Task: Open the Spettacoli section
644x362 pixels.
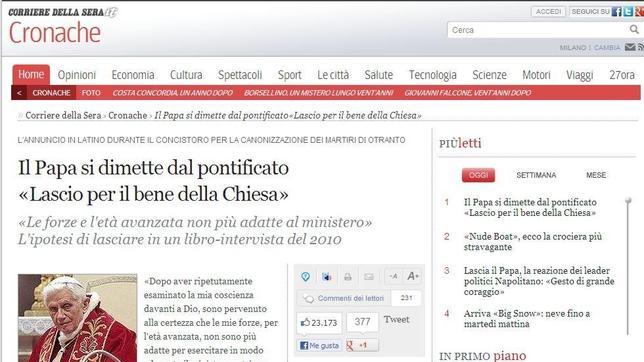Action: coord(240,75)
